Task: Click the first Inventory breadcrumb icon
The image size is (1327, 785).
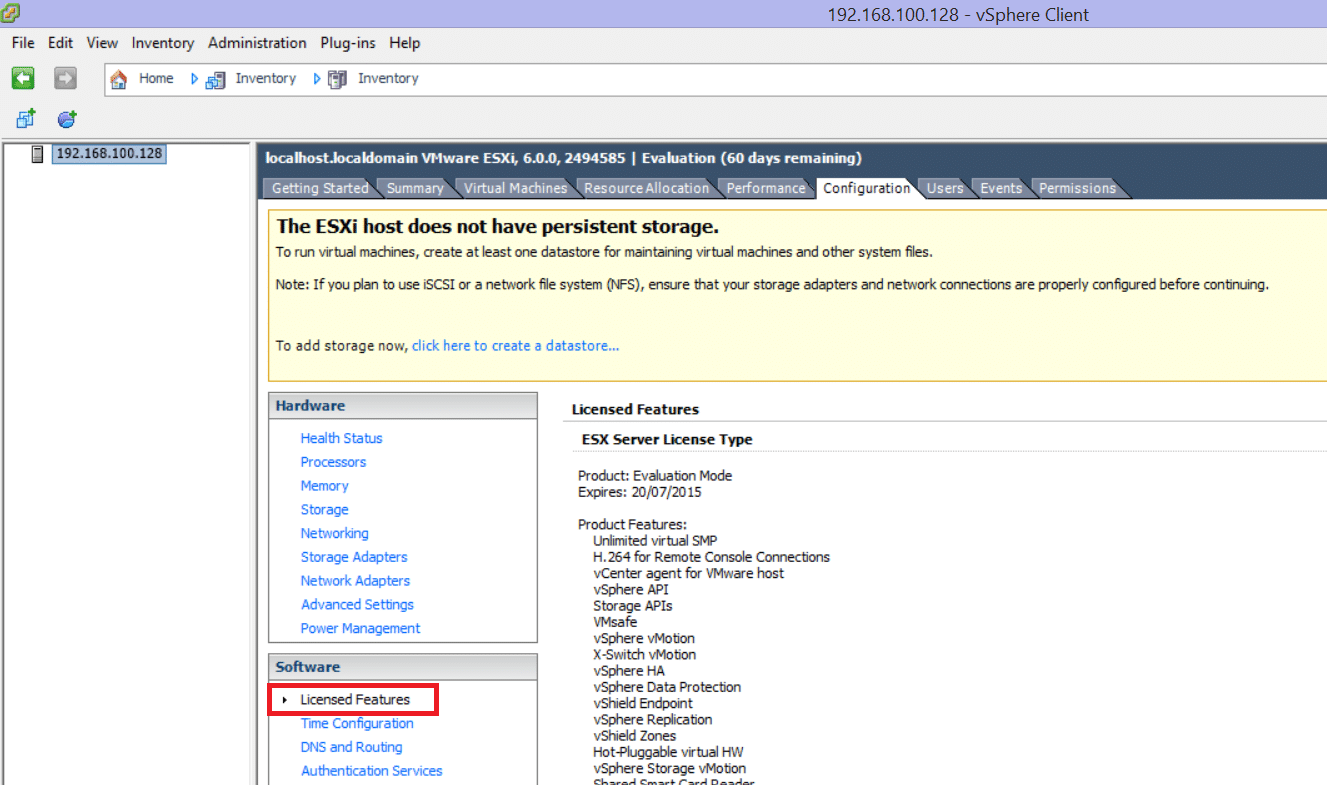Action: tap(216, 79)
